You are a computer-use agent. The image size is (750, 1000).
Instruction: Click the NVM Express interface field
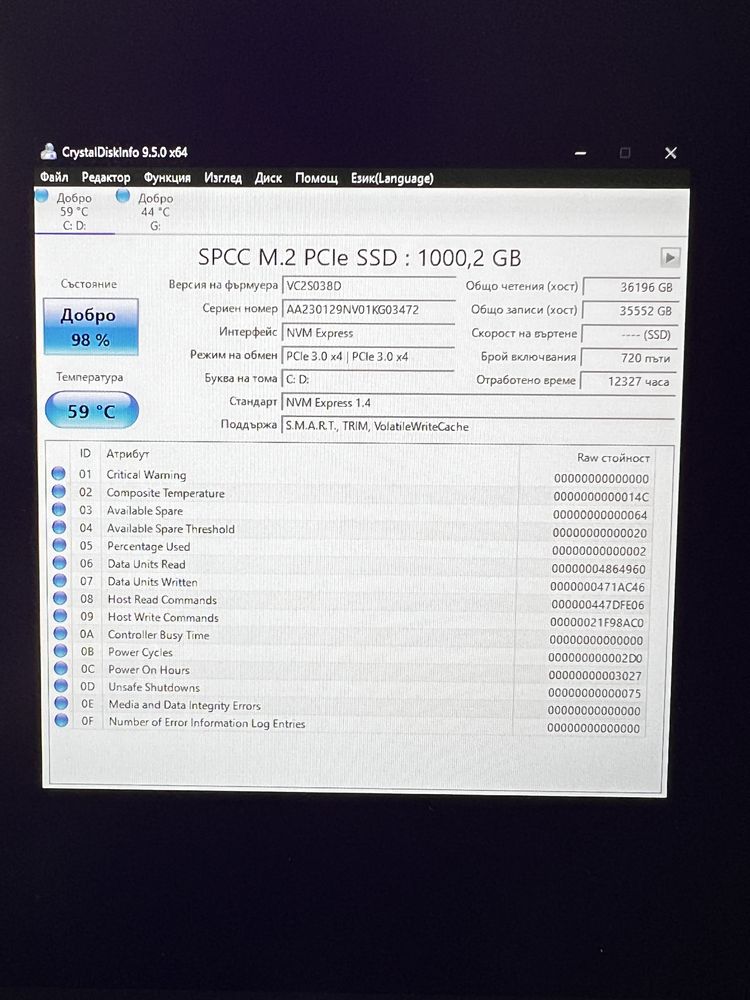[369, 333]
